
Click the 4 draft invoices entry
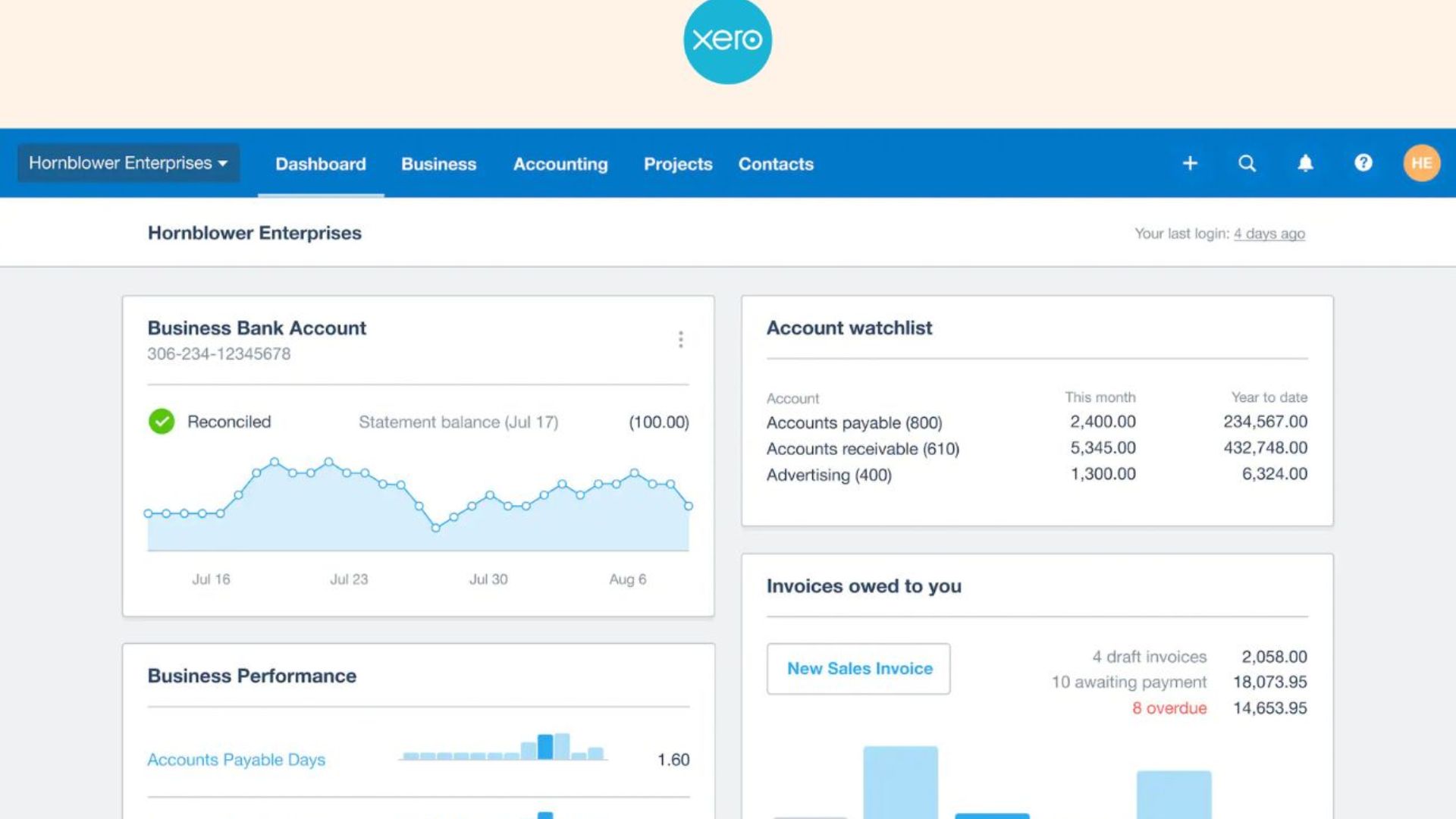point(1149,657)
